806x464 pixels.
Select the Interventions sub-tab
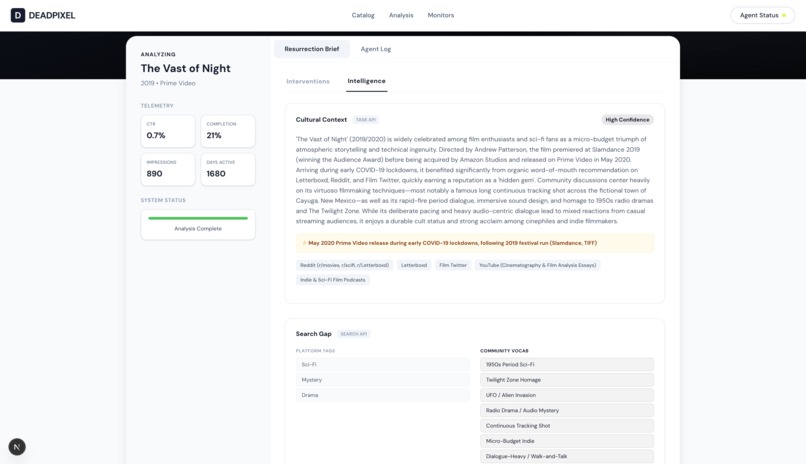[x=308, y=81]
